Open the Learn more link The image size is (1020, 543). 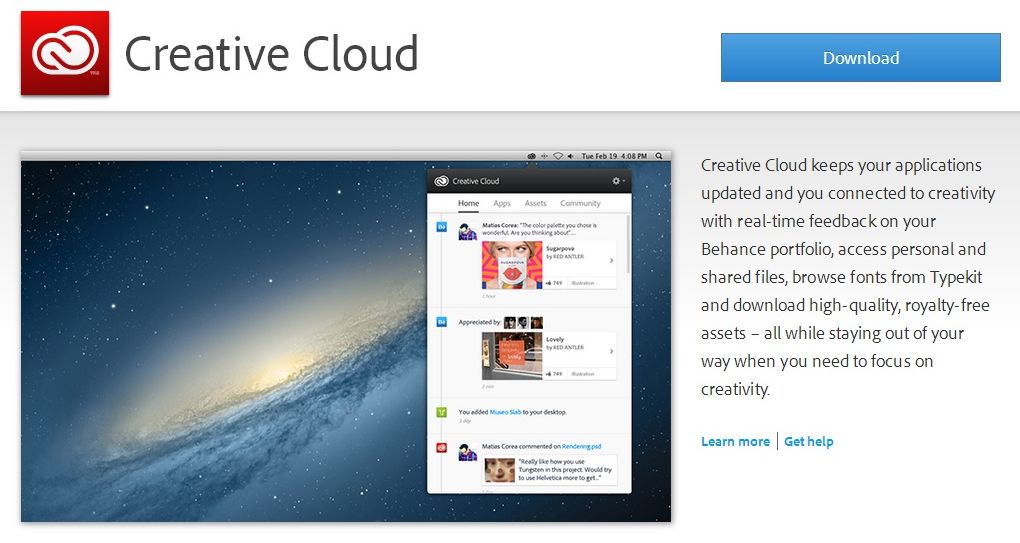point(735,442)
